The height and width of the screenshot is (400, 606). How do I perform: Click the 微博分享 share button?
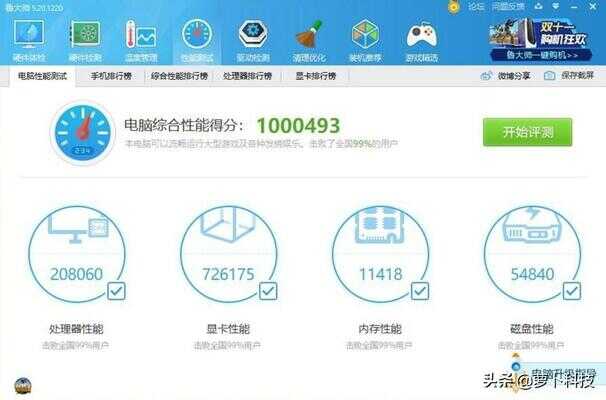[505, 76]
